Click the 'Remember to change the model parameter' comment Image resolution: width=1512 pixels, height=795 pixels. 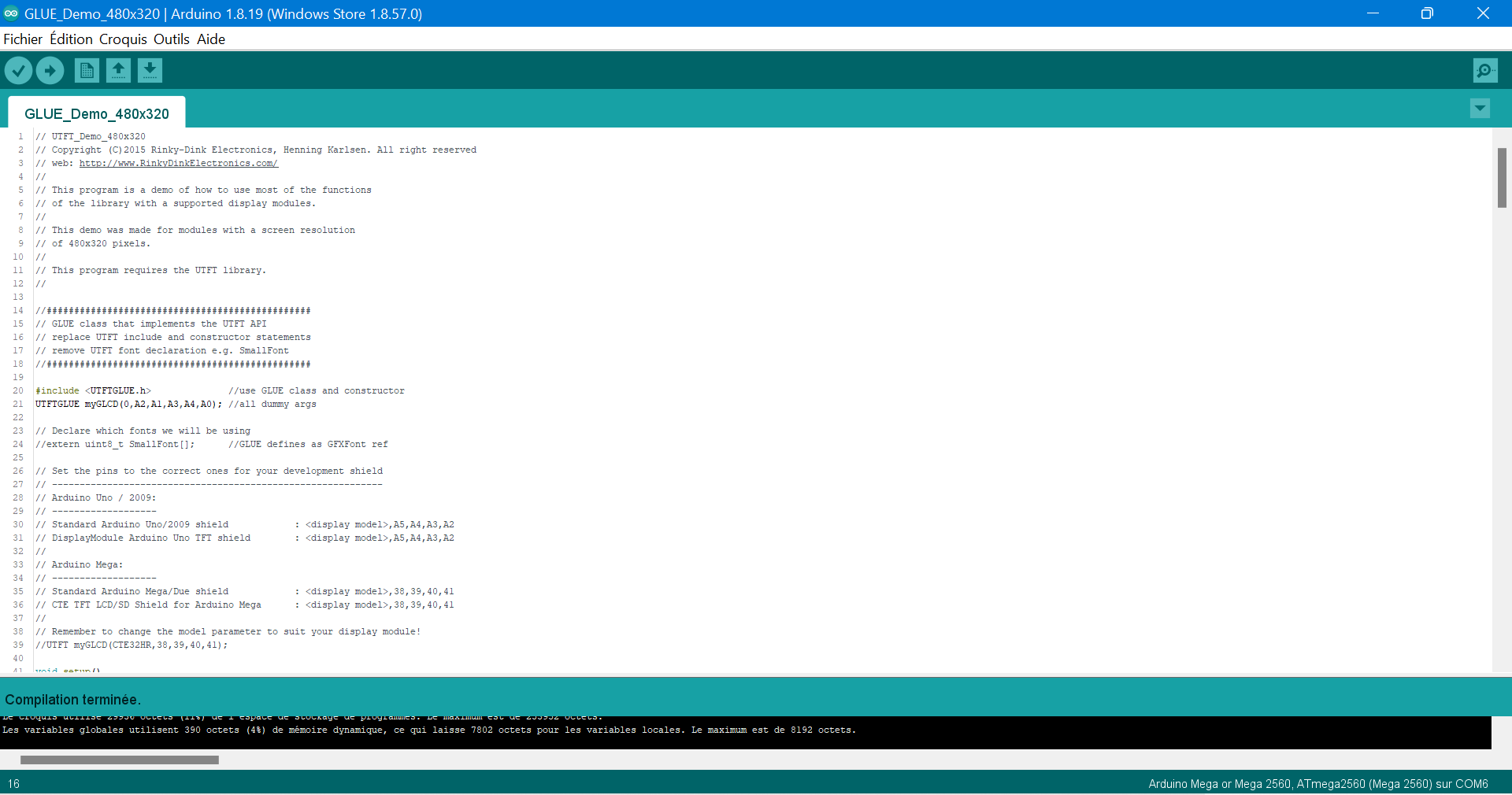[228, 632]
